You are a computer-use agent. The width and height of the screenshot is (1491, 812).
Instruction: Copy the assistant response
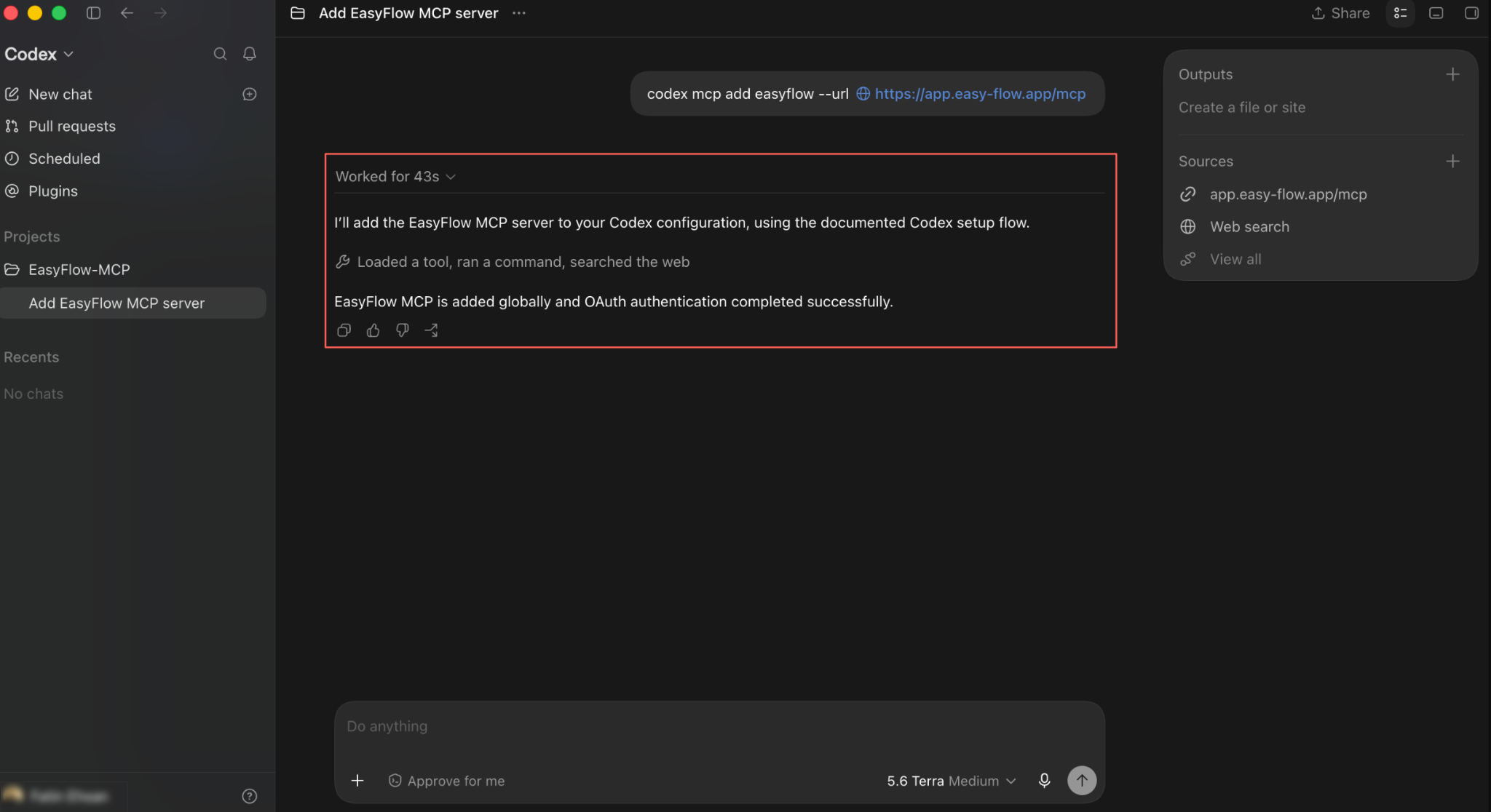[344, 330]
